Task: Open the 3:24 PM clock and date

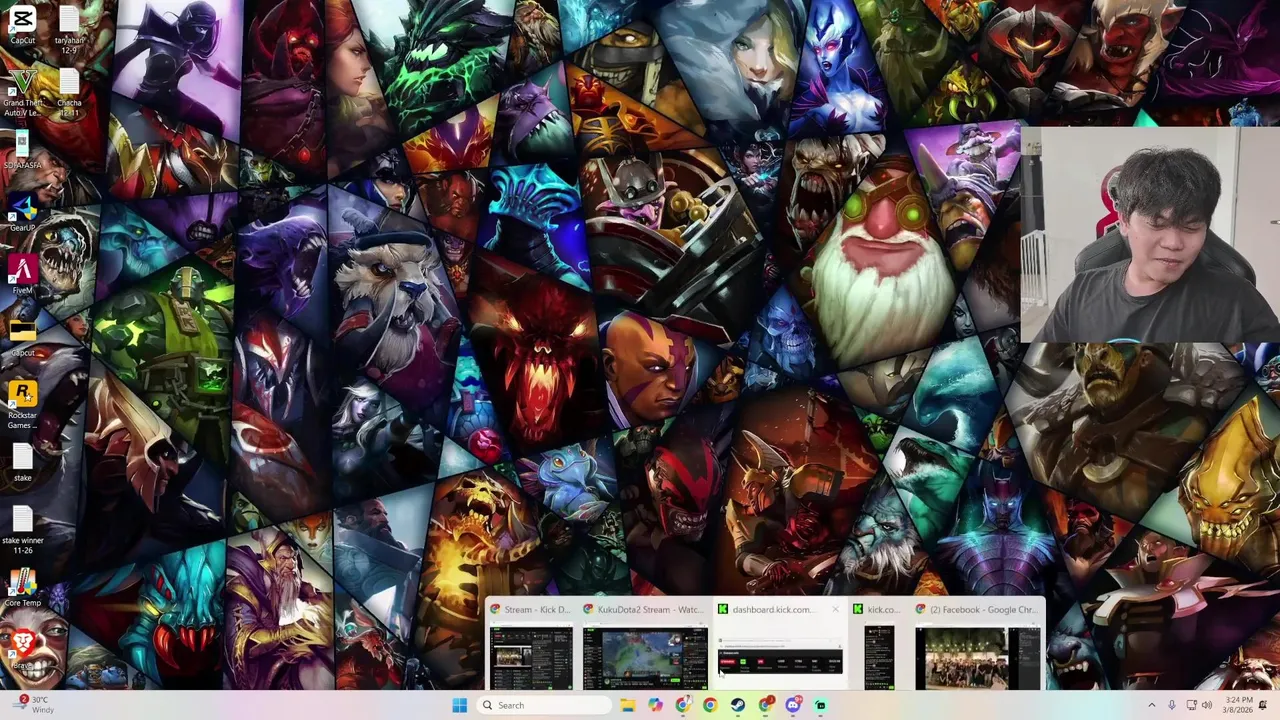Action: tap(1236, 705)
